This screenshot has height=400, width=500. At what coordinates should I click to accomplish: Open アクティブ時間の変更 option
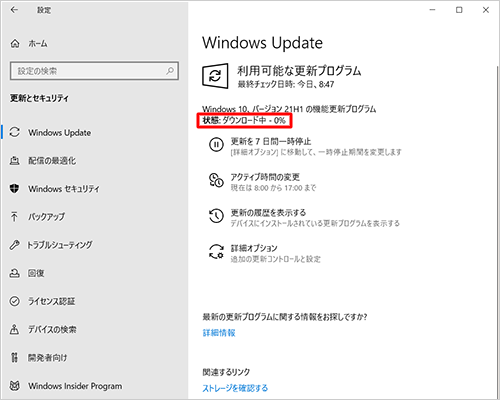265,177
